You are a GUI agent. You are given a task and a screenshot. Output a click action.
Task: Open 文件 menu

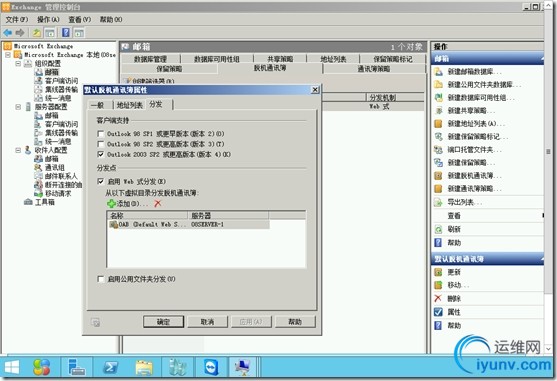pyautogui.click(x=16, y=20)
